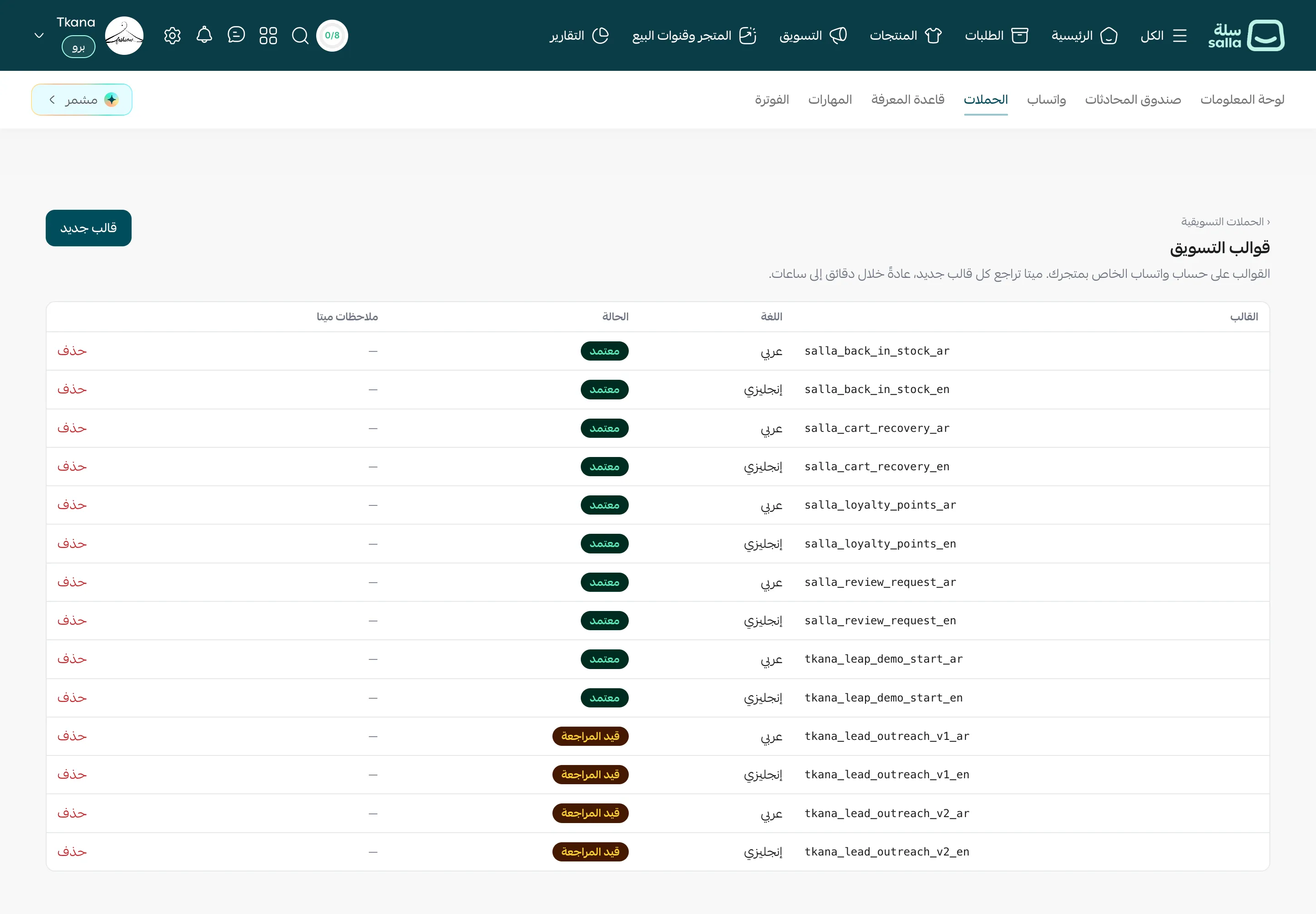Open the notifications bell
This screenshot has height=914, width=1316.
click(204, 35)
